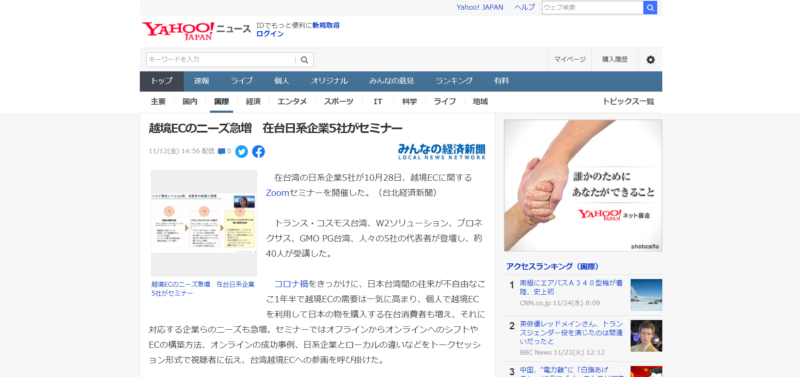Click the マイページ button
The height and width of the screenshot is (377, 800).
tap(570, 60)
